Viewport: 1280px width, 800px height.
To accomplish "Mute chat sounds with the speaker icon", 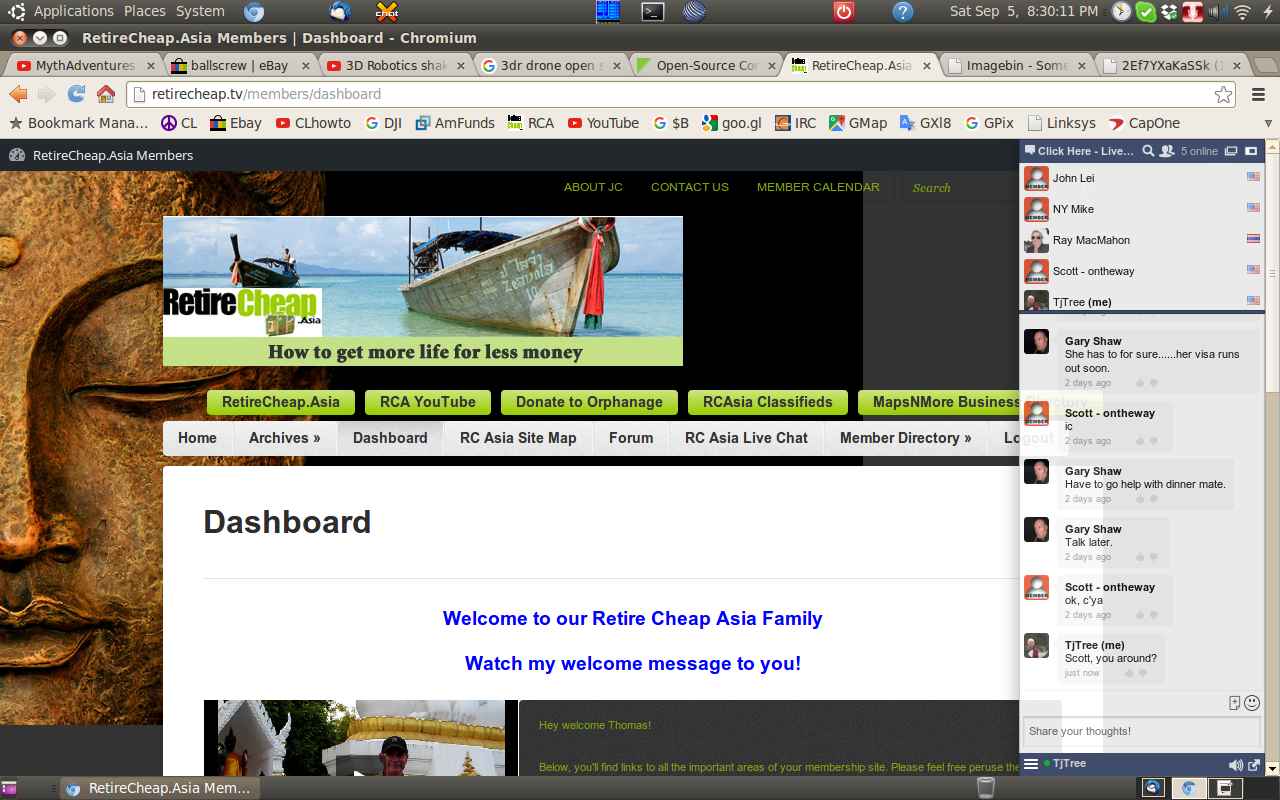I will (x=1236, y=765).
